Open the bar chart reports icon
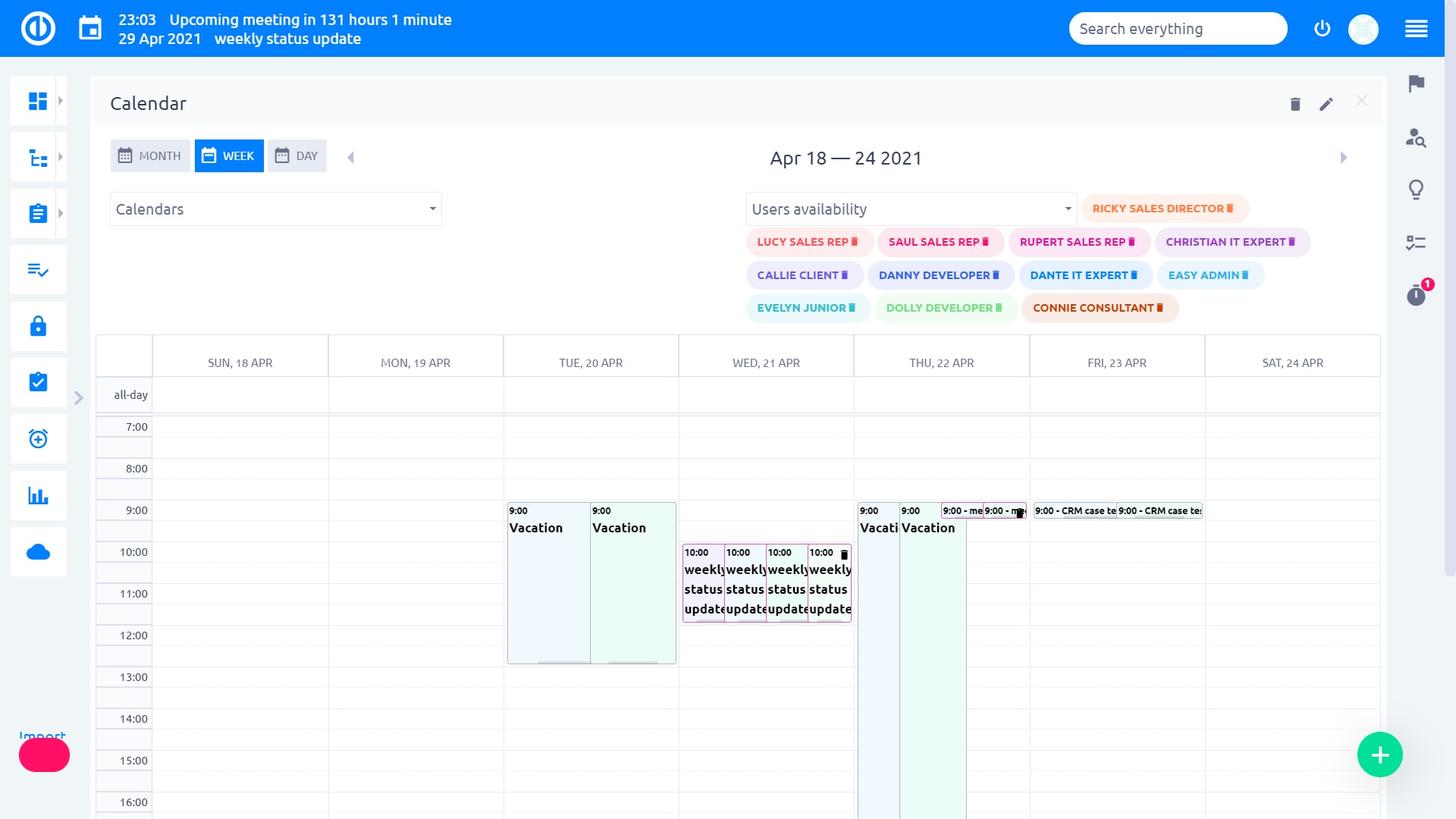This screenshot has height=819, width=1456. point(38,495)
